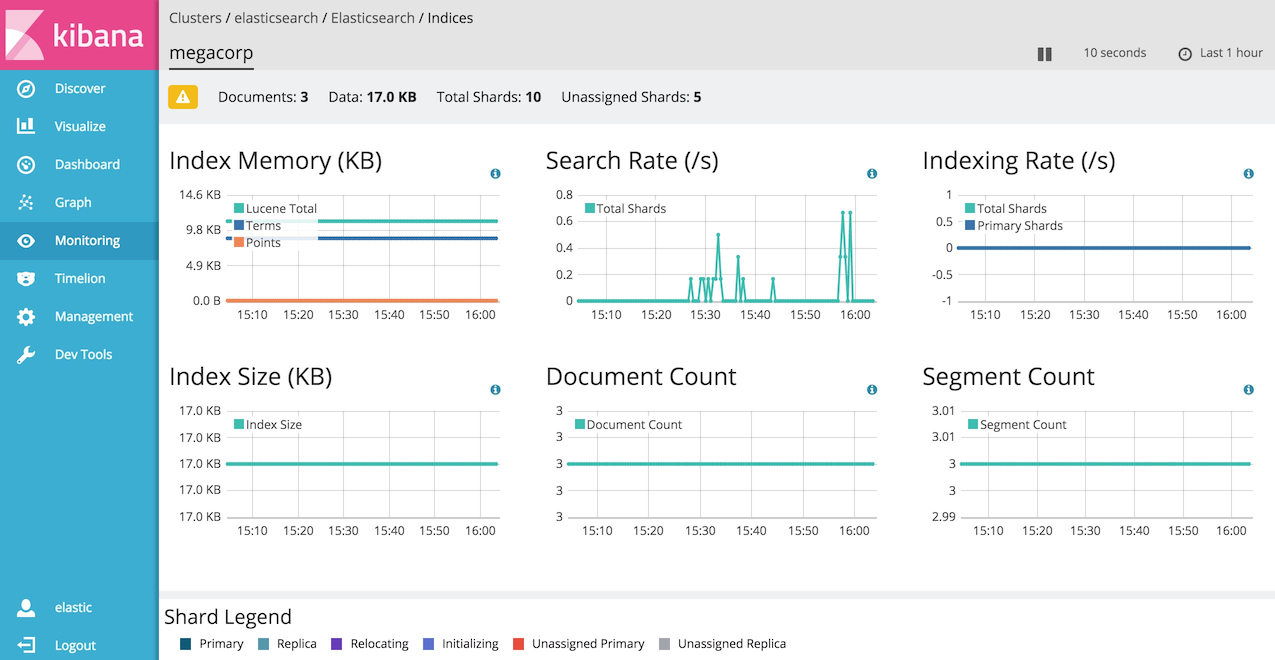Click info icon for Search Rate chart
1275x660 pixels.
point(872,174)
